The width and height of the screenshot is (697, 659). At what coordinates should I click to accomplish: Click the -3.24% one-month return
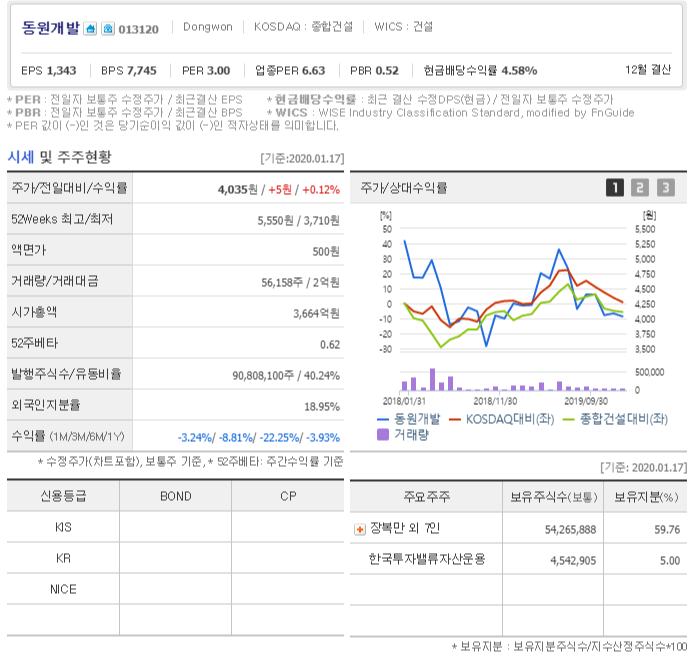[x=195, y=438]
